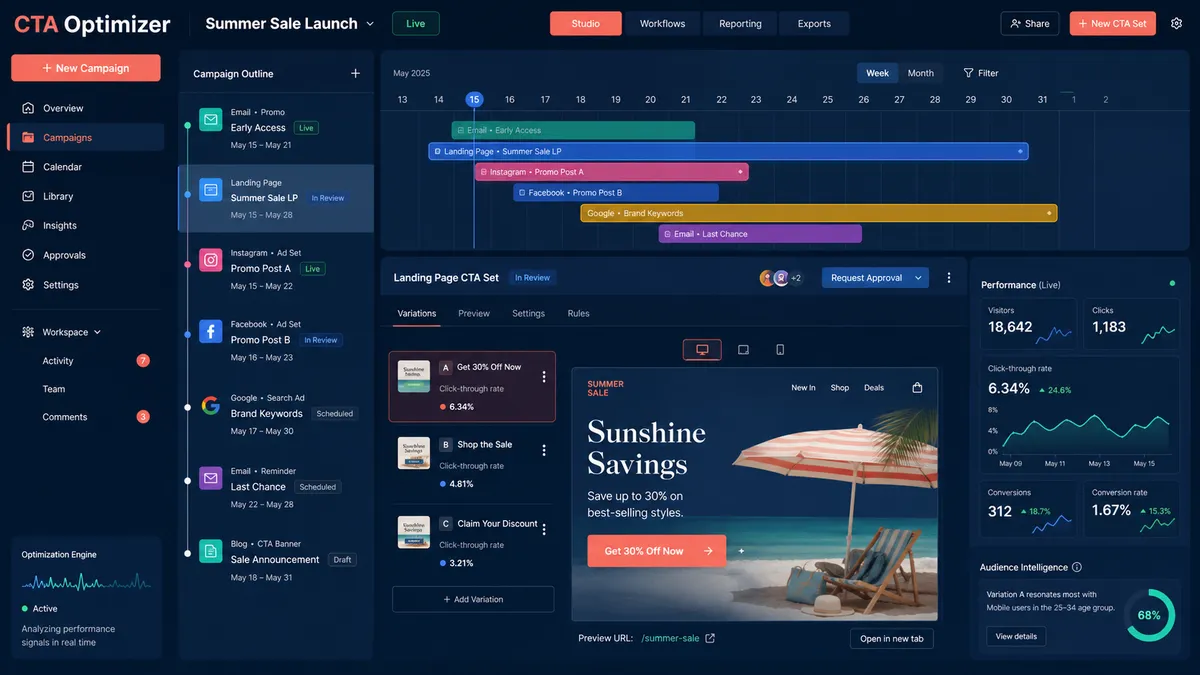Select the Email Last Chance timeline bar
The image size is (1200, 675).
coord(760,234)
